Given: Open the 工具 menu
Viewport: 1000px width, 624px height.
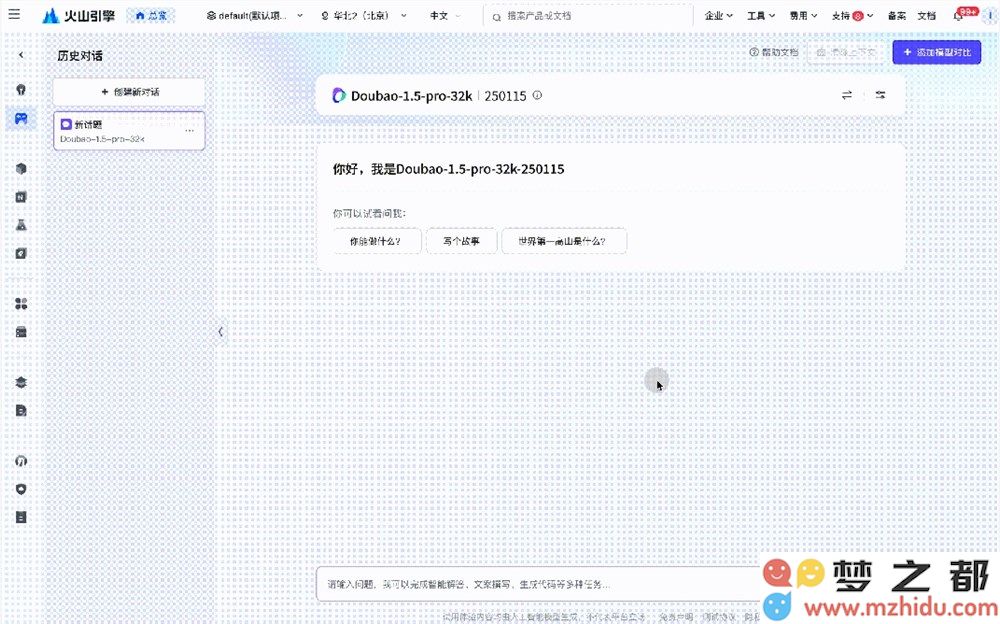Looking at the screenshot, I should pos(761,15).
